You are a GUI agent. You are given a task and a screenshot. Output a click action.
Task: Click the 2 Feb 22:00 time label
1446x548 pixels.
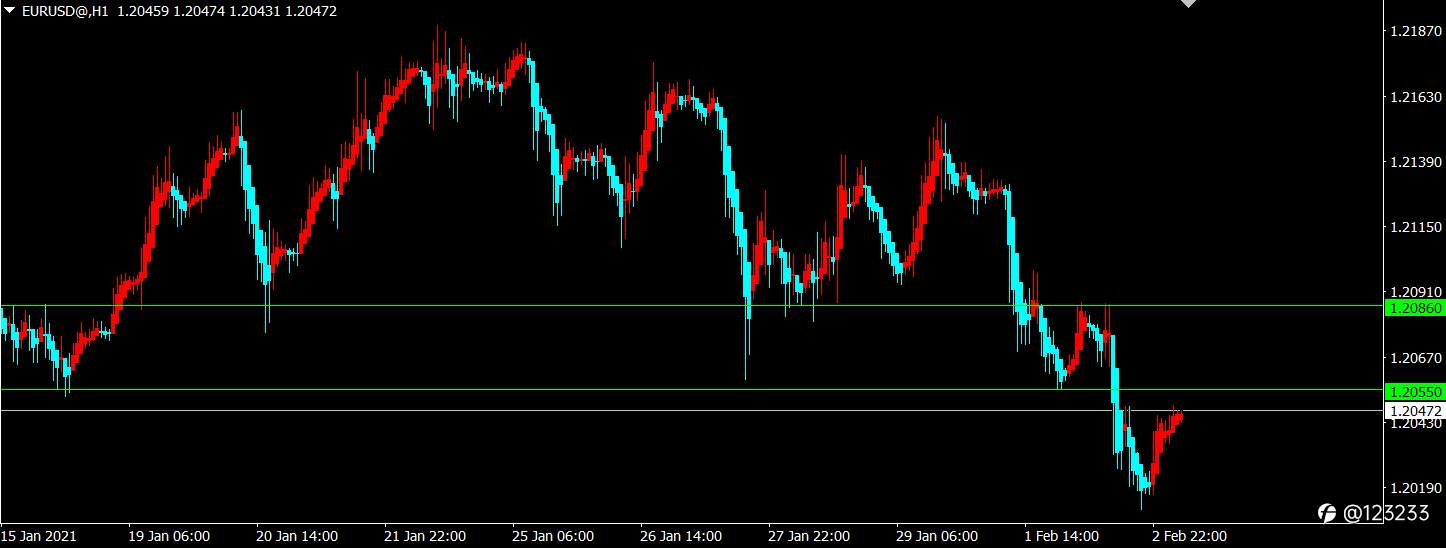point(1189,536)
